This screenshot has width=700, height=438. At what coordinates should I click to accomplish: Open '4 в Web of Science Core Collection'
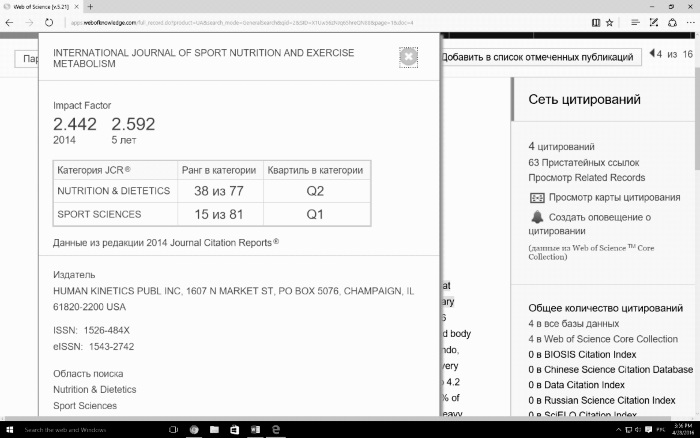603,339
